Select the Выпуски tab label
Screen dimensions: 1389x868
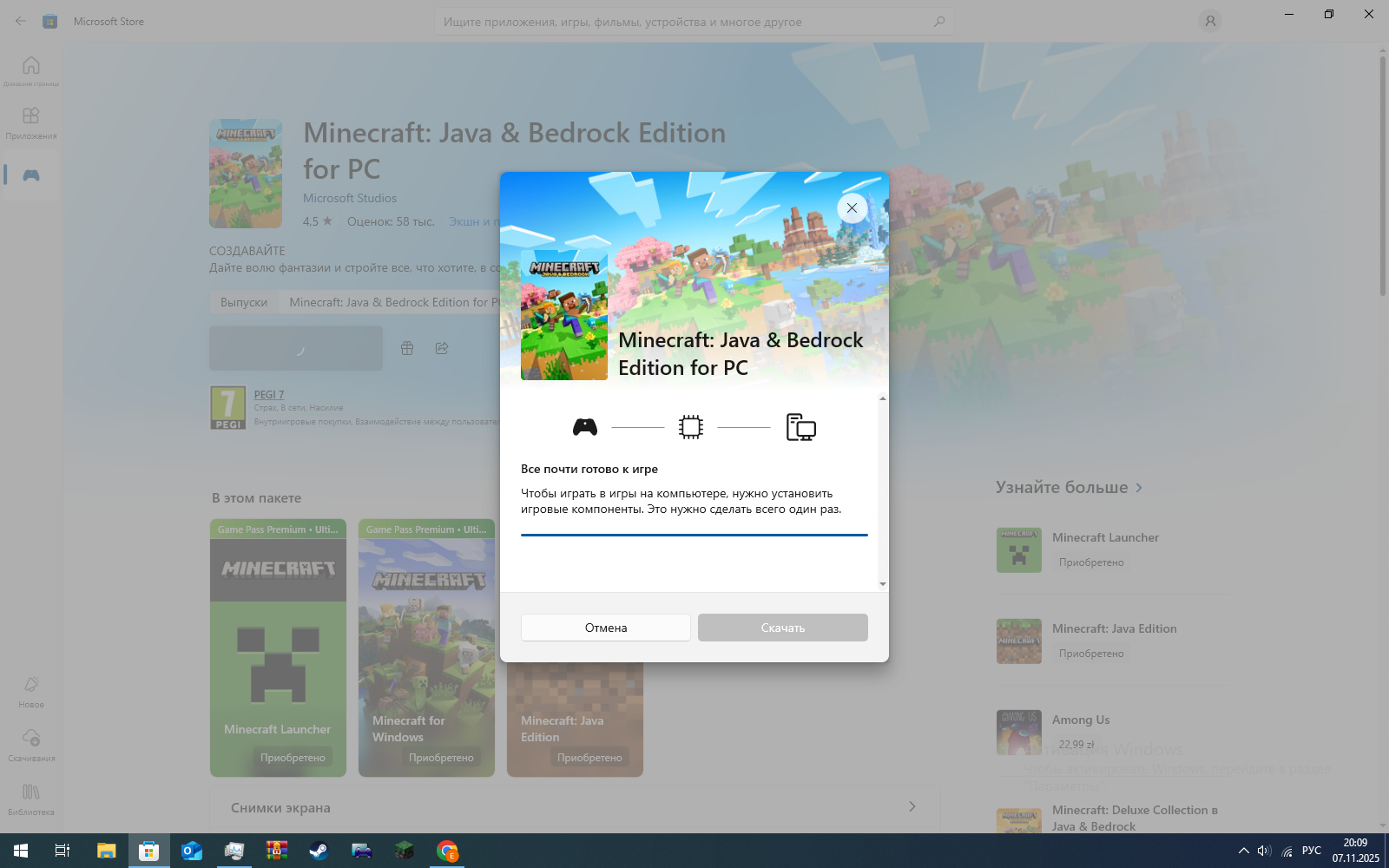tap(244, 302)
